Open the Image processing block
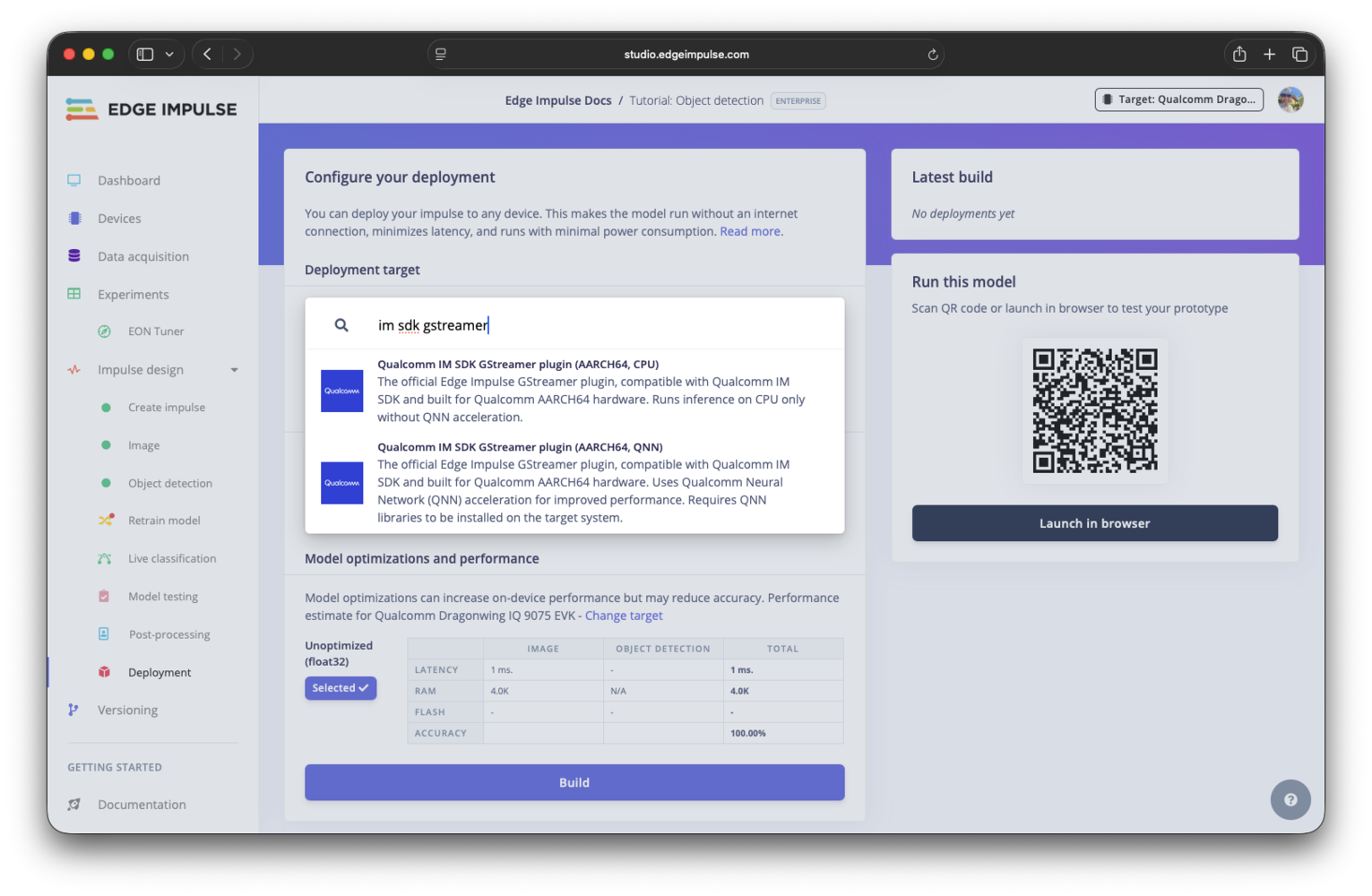 click(x=143, y=445)
